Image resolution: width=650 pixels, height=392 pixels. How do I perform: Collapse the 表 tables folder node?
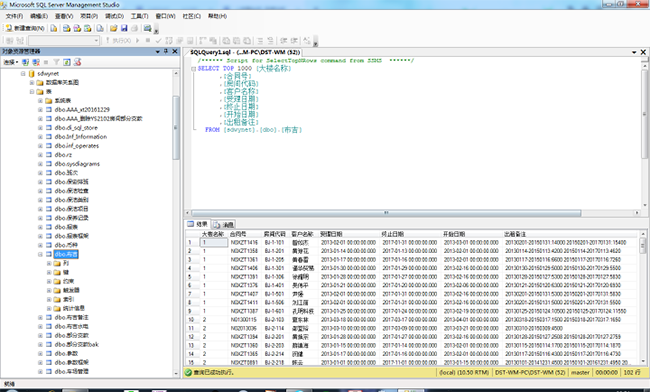(x=32, y=92)
